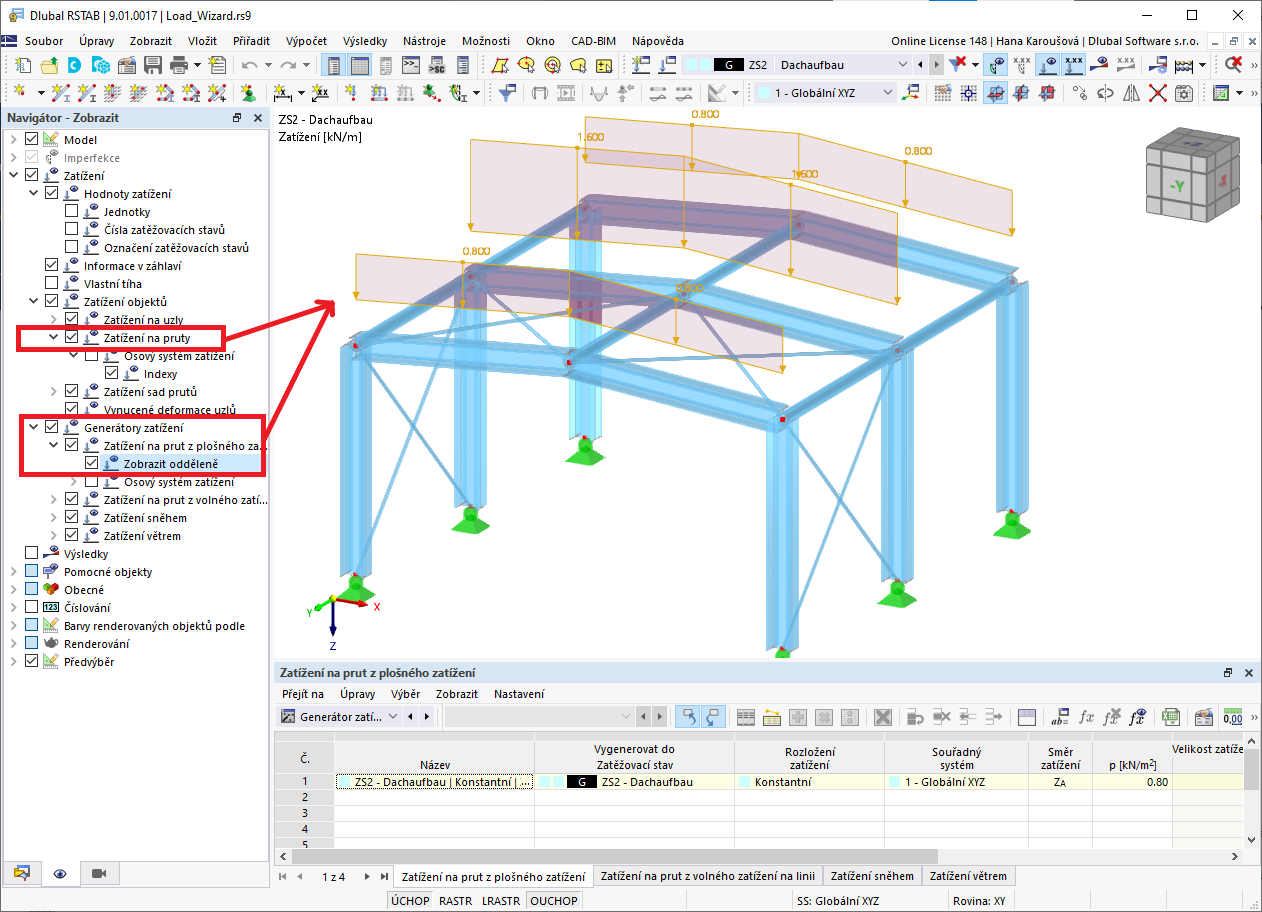Click the view cube orientation widget
The width and height of the screenshot is (1262, 912).
(x=1192, y=177)
